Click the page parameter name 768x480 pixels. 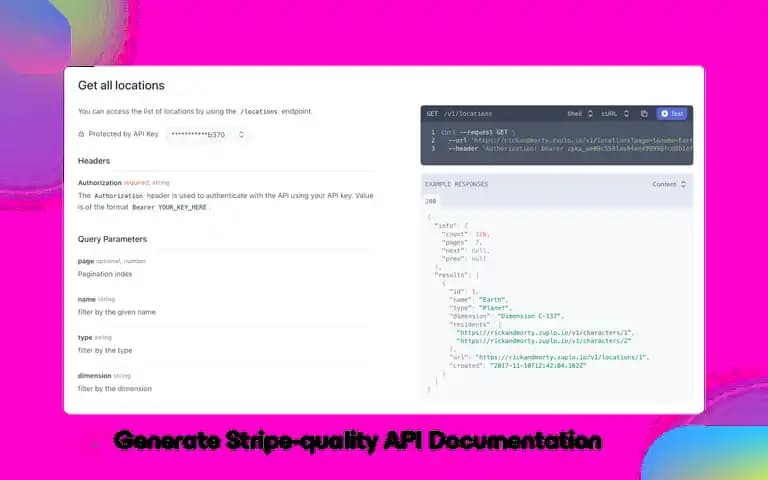click(85, 261)
